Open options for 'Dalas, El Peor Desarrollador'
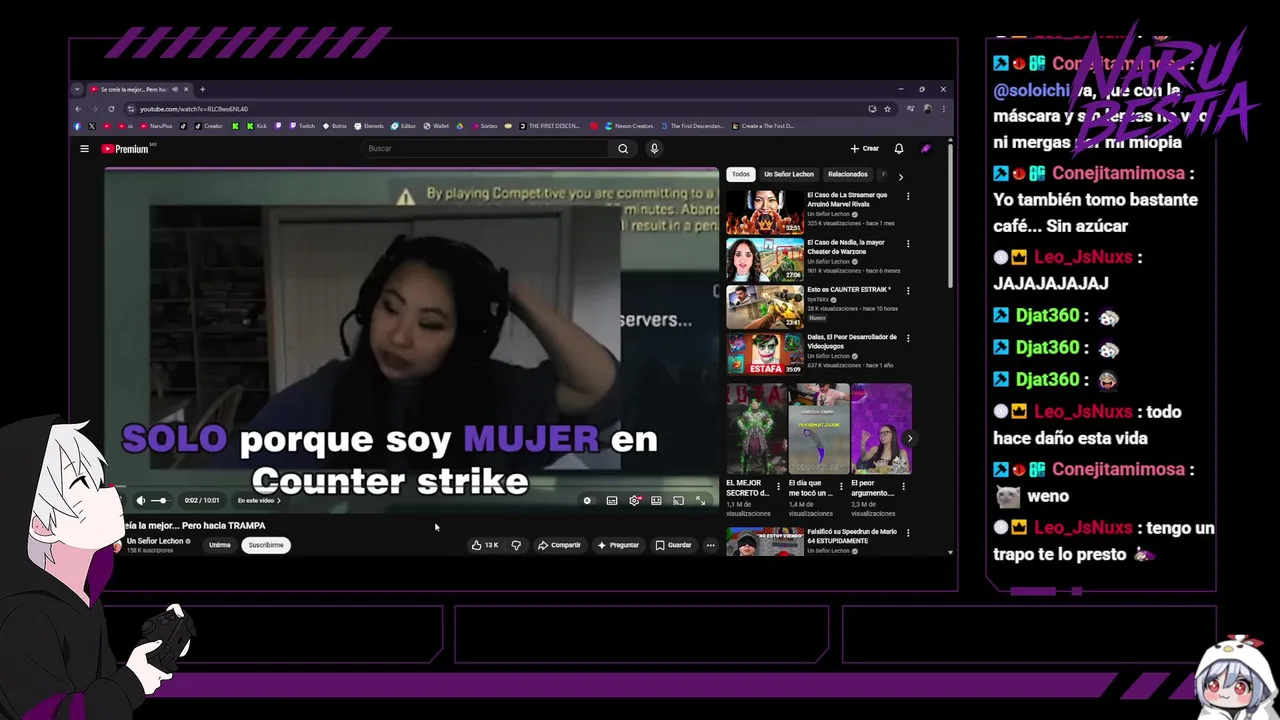The width and height of the screenshot is (1280, 720). pos(908,338)
